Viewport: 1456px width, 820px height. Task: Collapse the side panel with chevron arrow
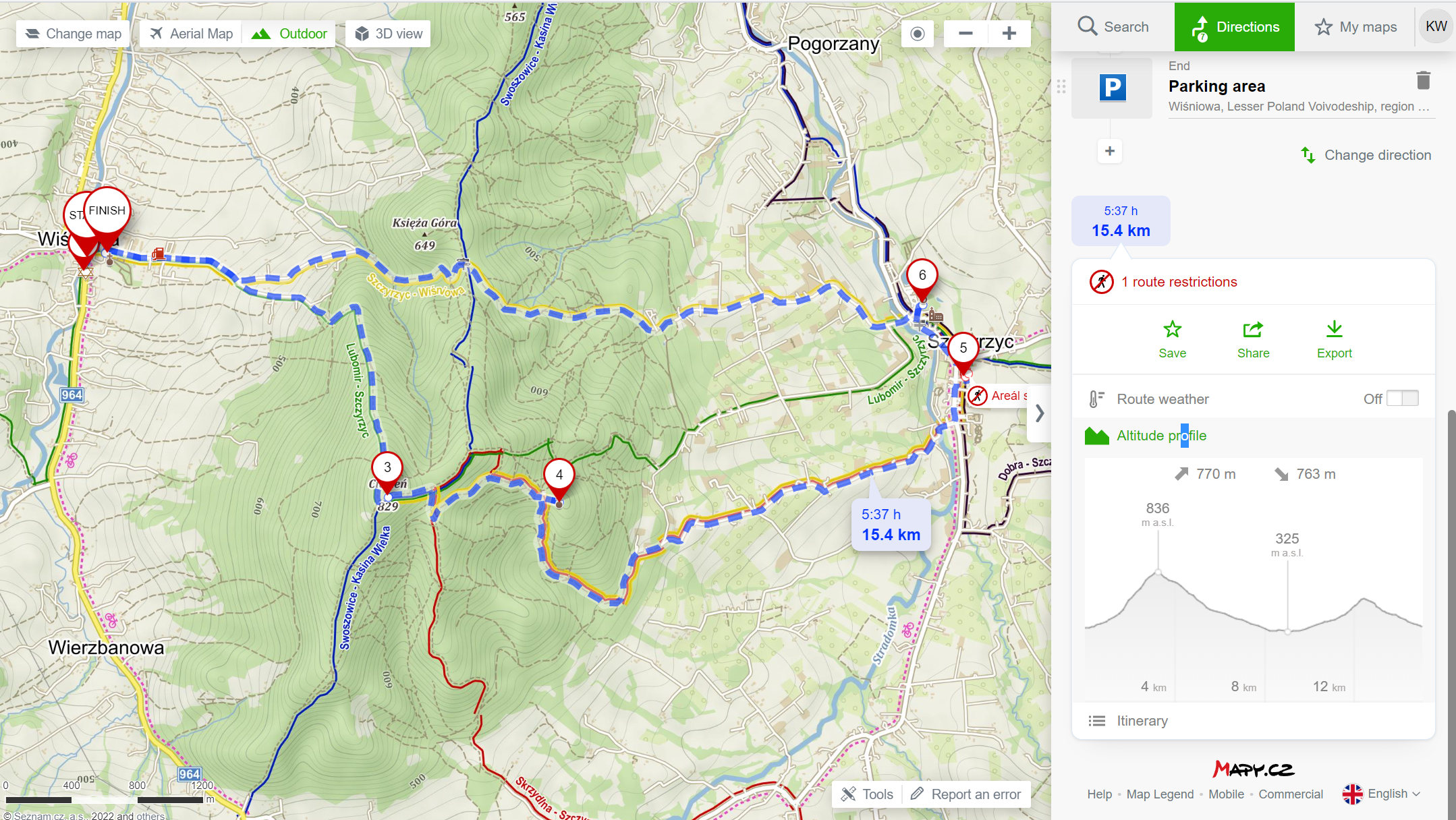(x=1040, y=413)
